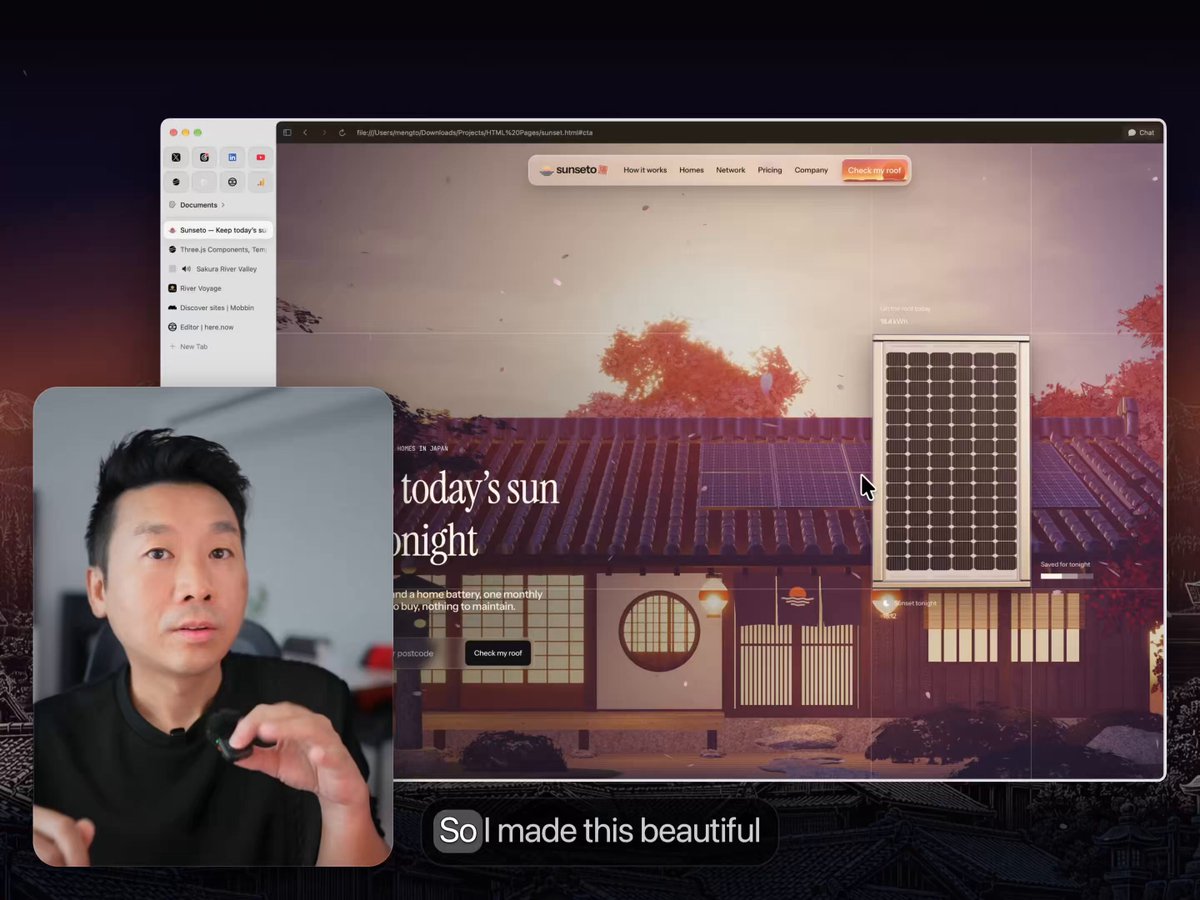Open the Homes nav link

point(692,170)
